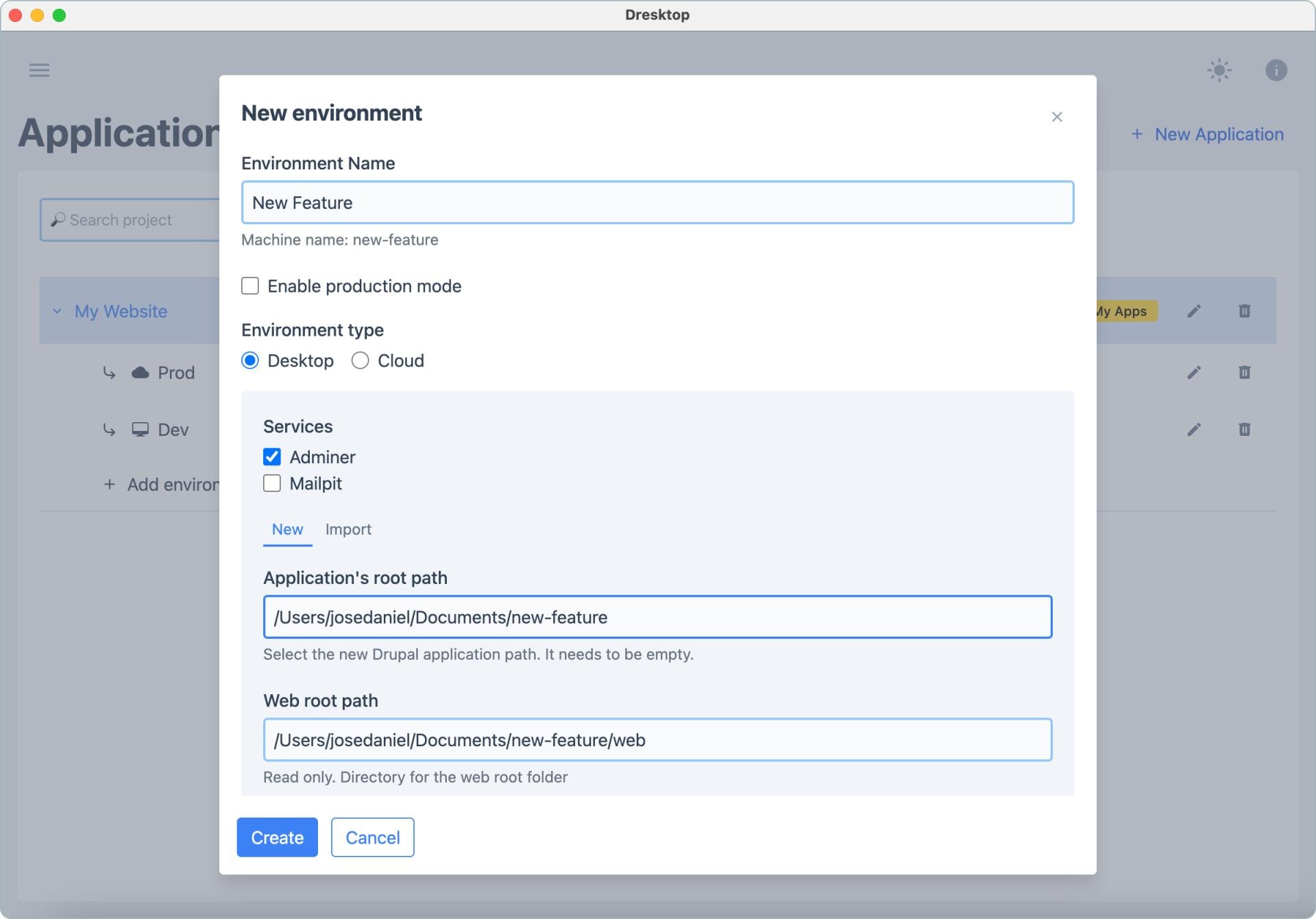Click the Create button
Image resolution: width=1316 pixels, height=919 pixels.
point(277,837)
